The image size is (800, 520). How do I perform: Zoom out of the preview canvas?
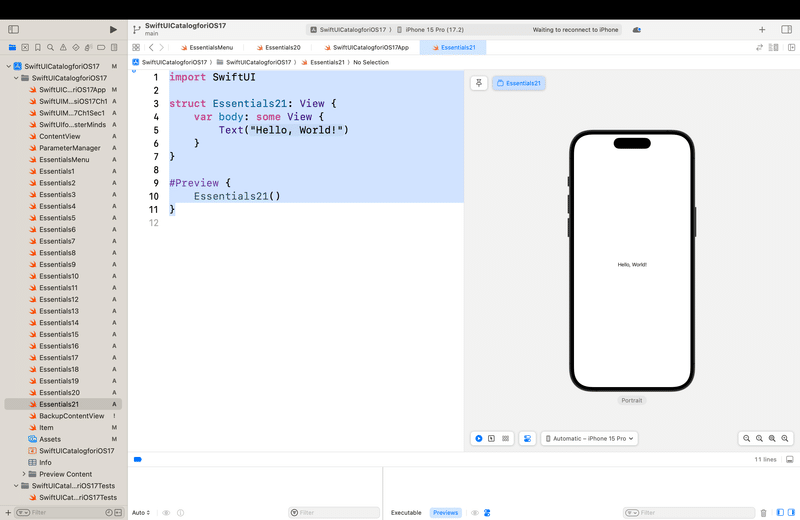click(746, 438)
